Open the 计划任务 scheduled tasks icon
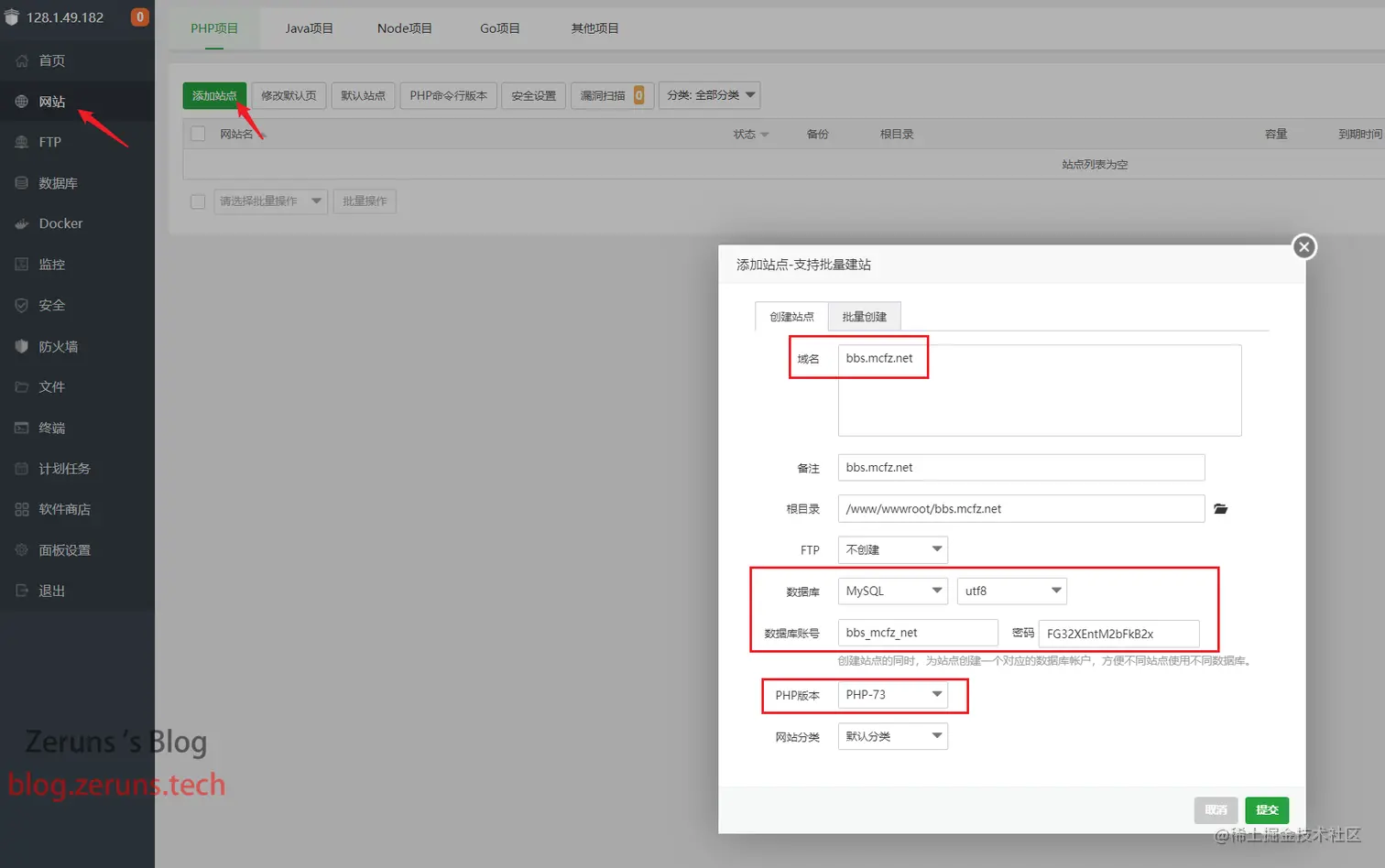Viewport: 1385px width, 868px height. 22,468
